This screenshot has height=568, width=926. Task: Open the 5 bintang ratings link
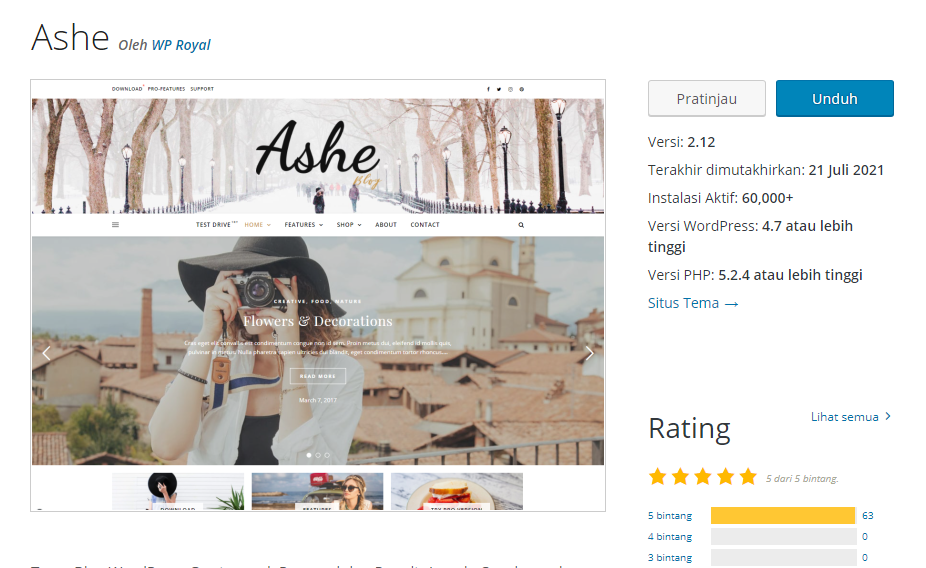(670, 515)
